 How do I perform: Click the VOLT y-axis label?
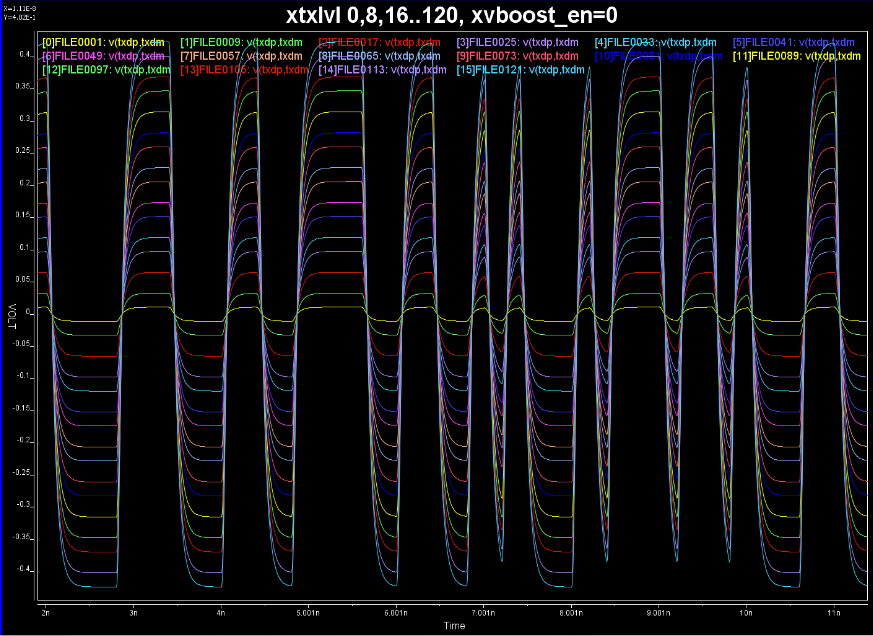pos(14,314)
